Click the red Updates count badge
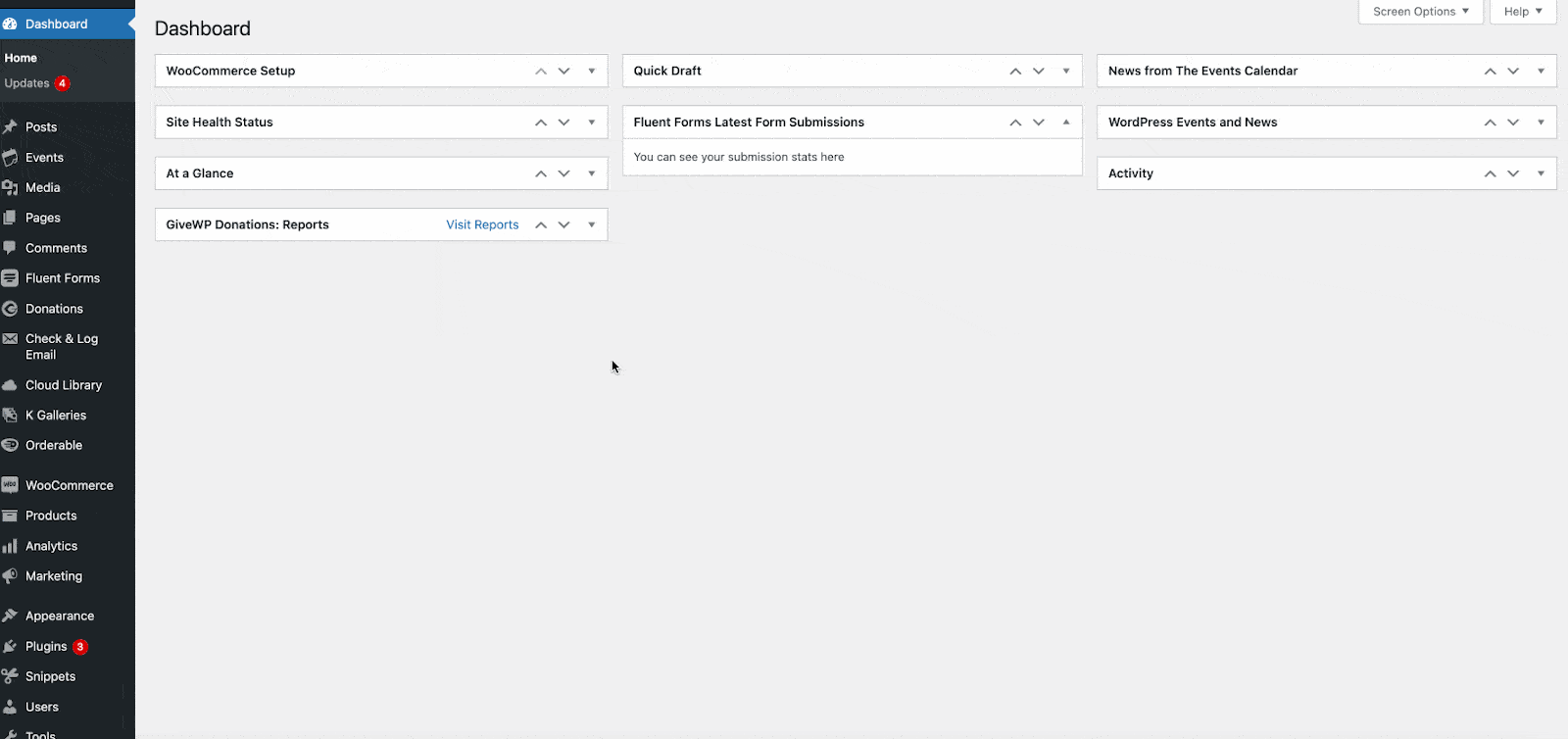1568x739 pixels. [63, 83]
